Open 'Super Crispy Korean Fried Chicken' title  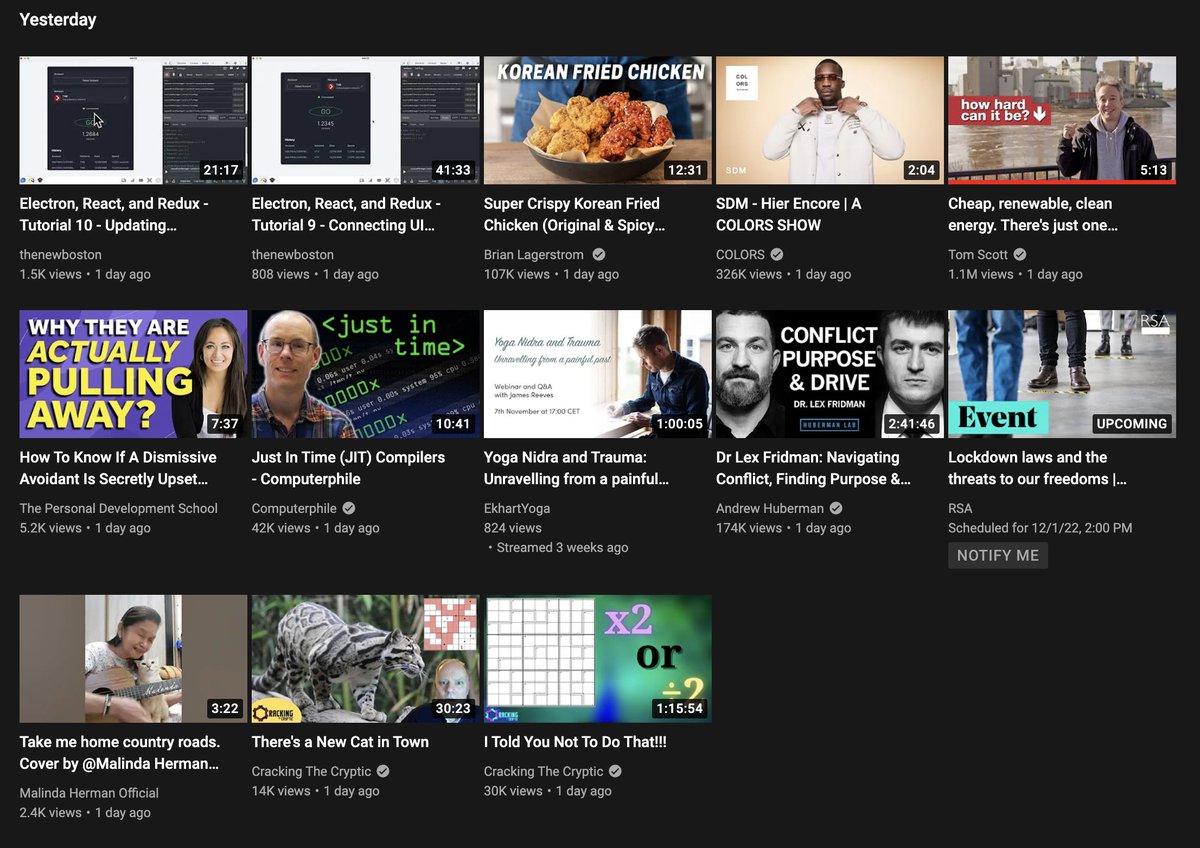point(575,214)
